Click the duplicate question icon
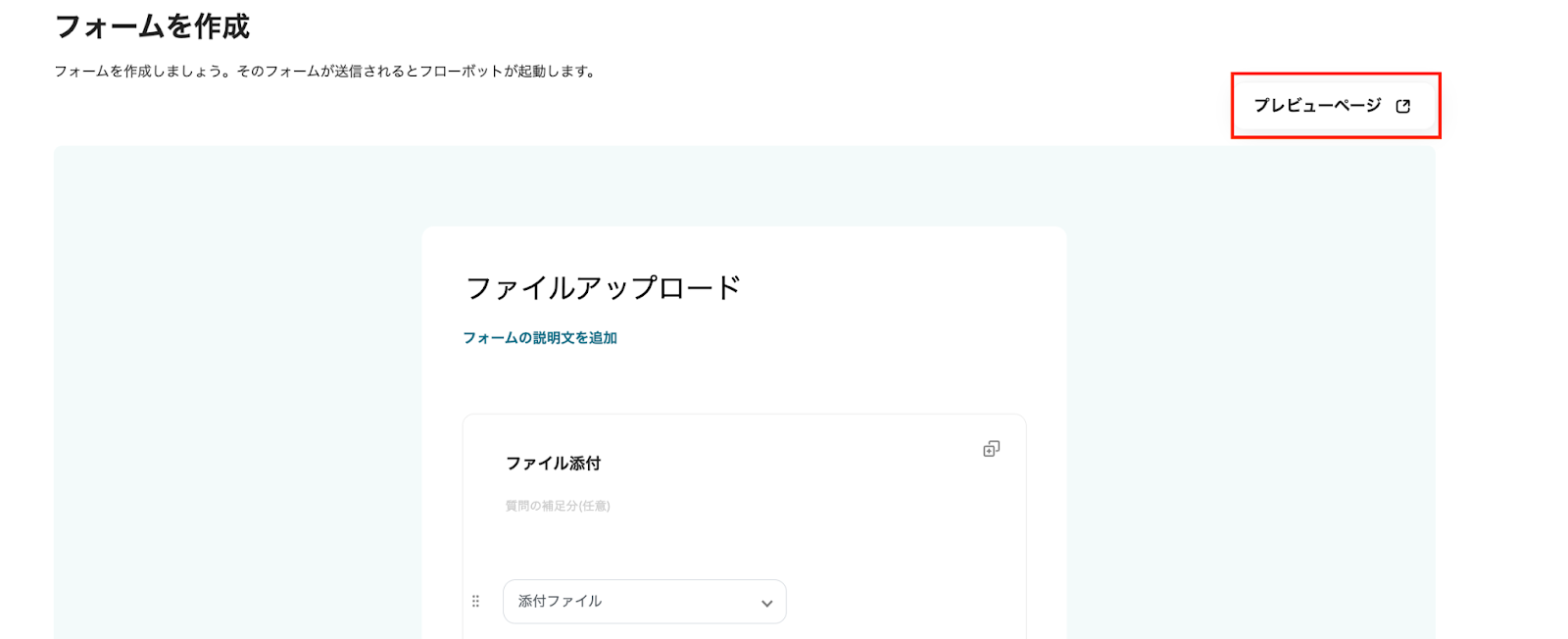Viewport: 1568px width, 639px height. pos(991,449)
